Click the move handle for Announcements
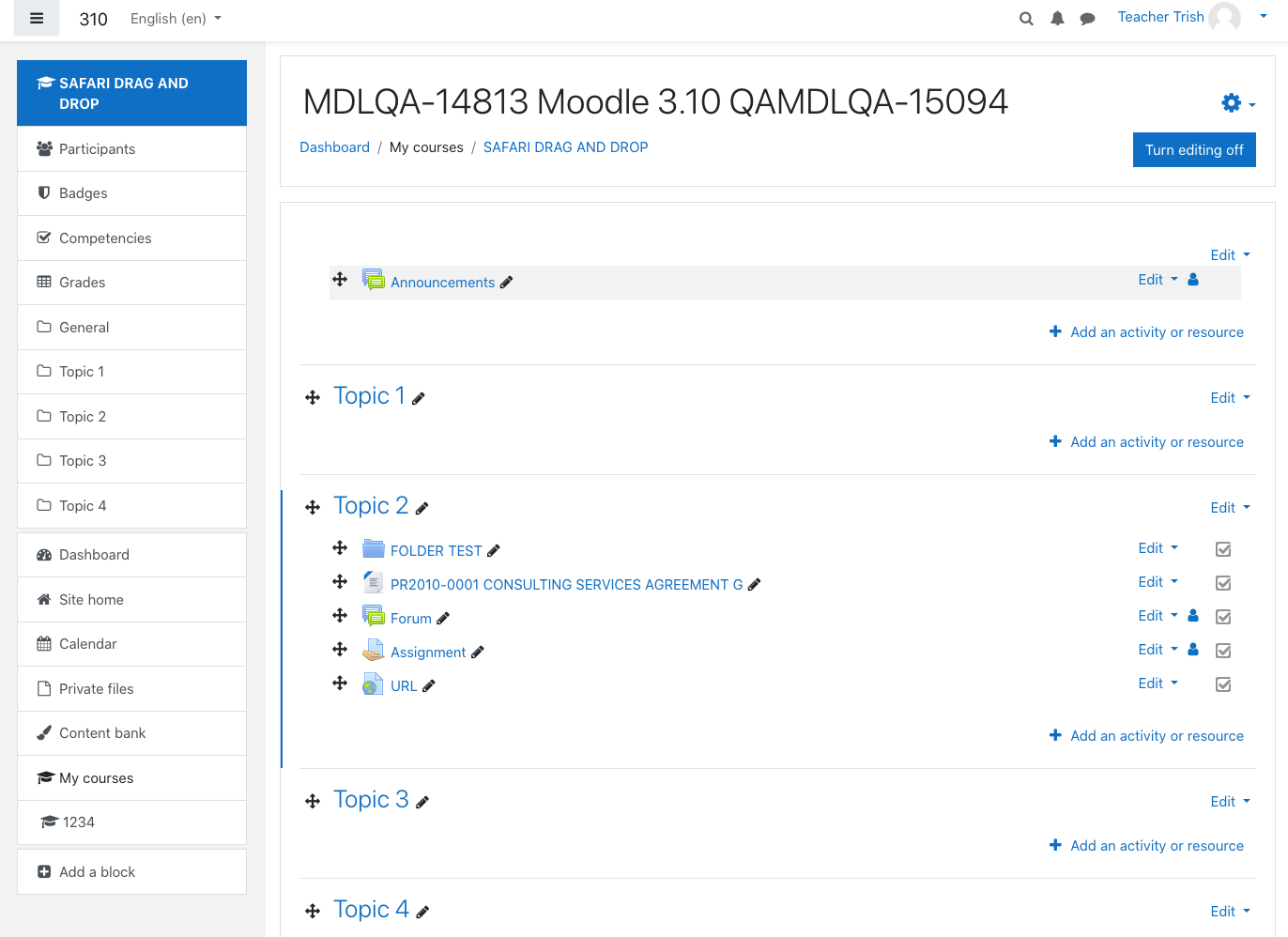This screenshot has height=937, width=1288. click(x=340, y=280)
